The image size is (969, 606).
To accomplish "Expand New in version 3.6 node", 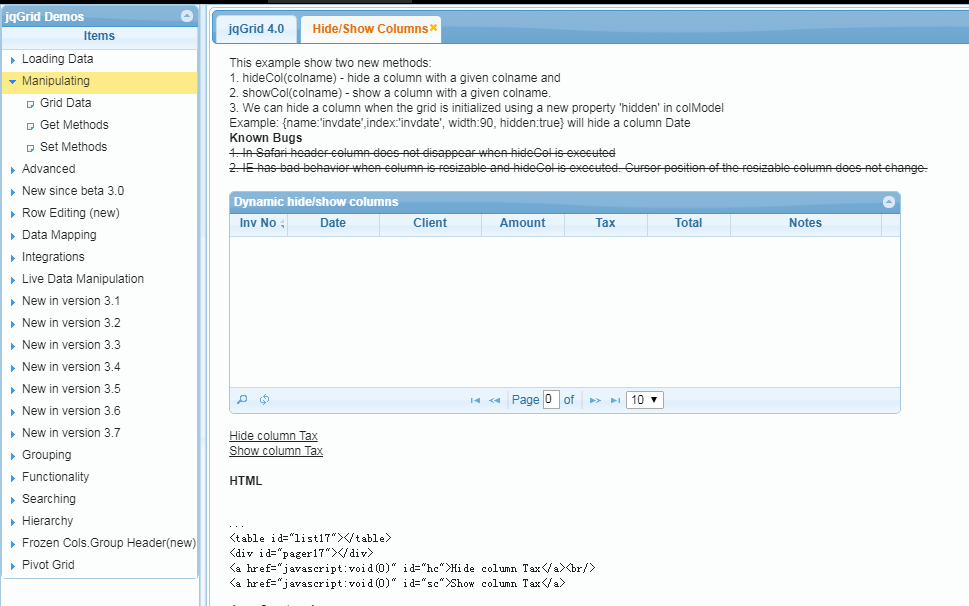I will pyautogui.click(x=12, y=412).
